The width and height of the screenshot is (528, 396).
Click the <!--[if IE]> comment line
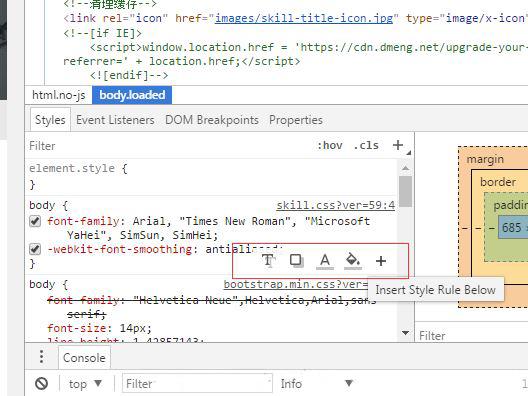103,33
